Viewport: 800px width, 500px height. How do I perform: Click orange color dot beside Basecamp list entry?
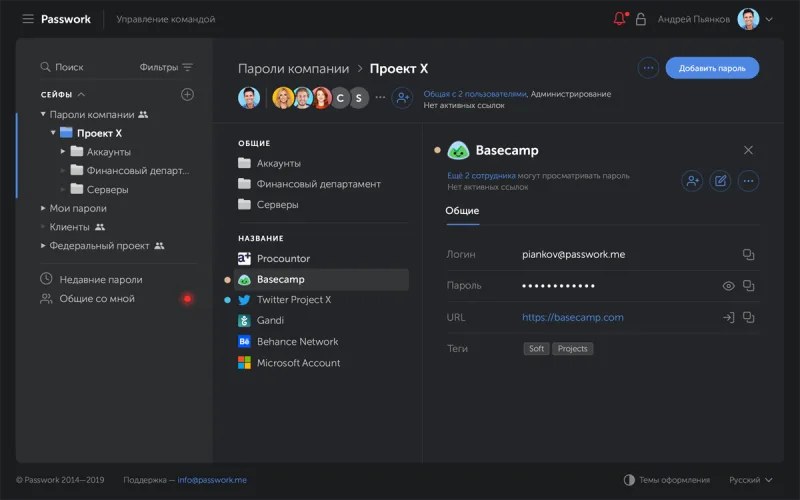[x=228, y=280]
